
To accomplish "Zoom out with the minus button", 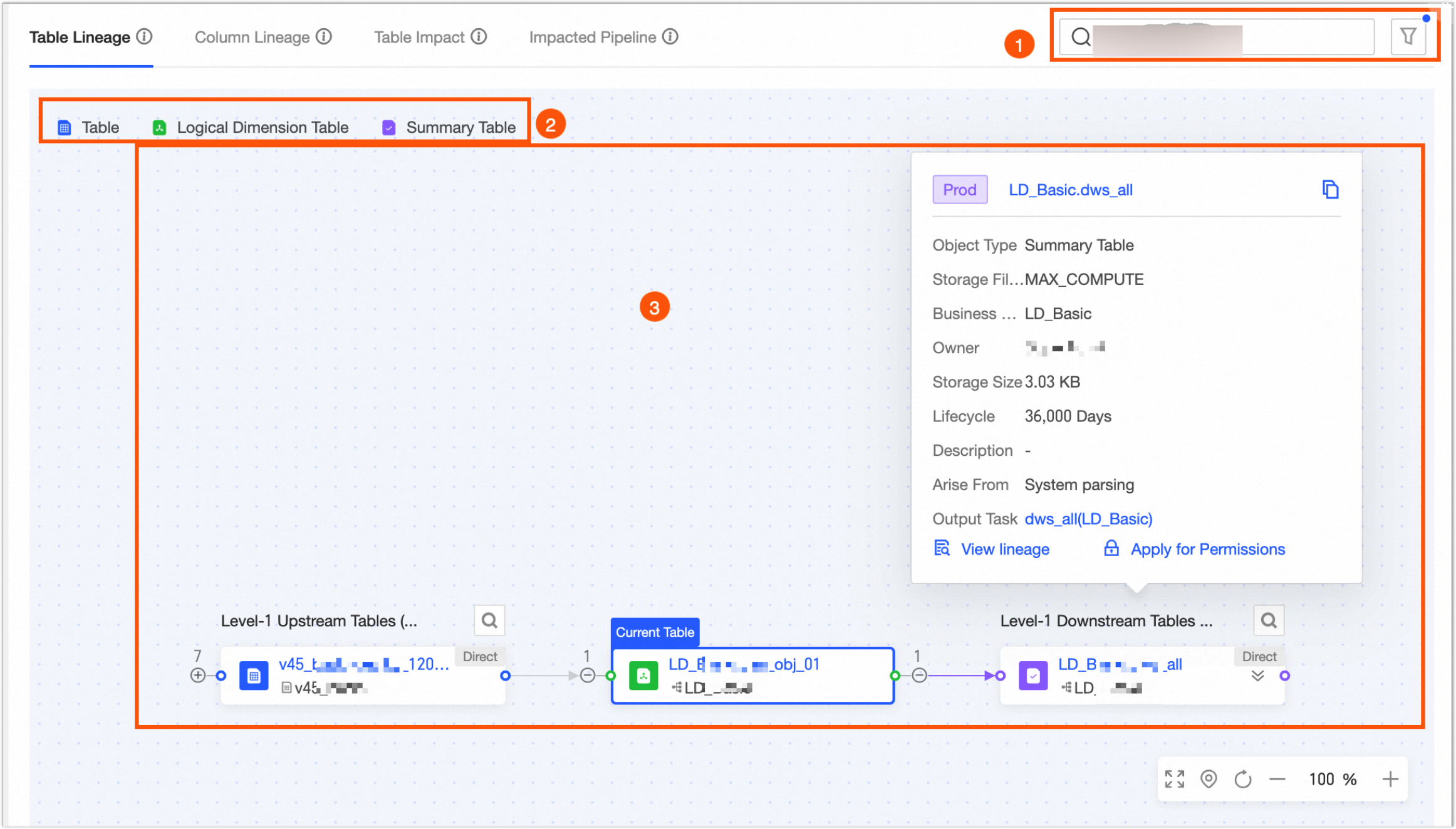I will (x=1277, y=779).
